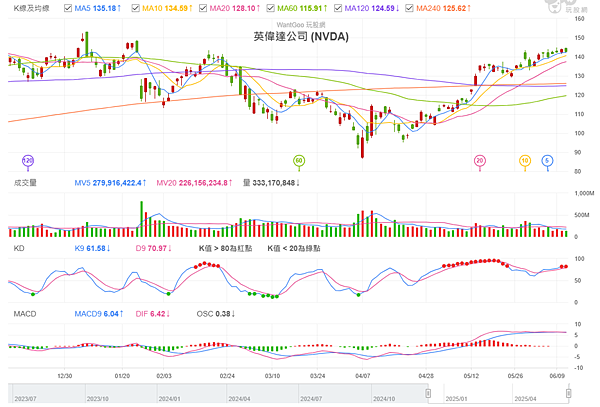Click the DIF 6.42 value
This screenshot has width=600, height=407.
(x=153, y=314)
